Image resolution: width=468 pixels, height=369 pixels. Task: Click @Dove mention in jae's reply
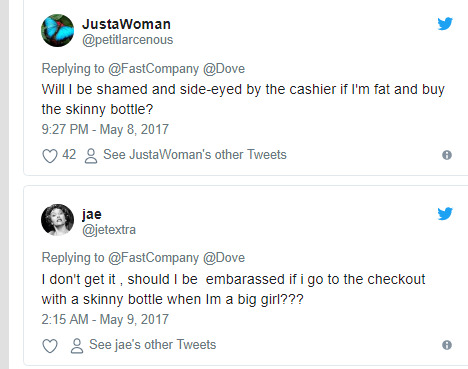[224, 258]
